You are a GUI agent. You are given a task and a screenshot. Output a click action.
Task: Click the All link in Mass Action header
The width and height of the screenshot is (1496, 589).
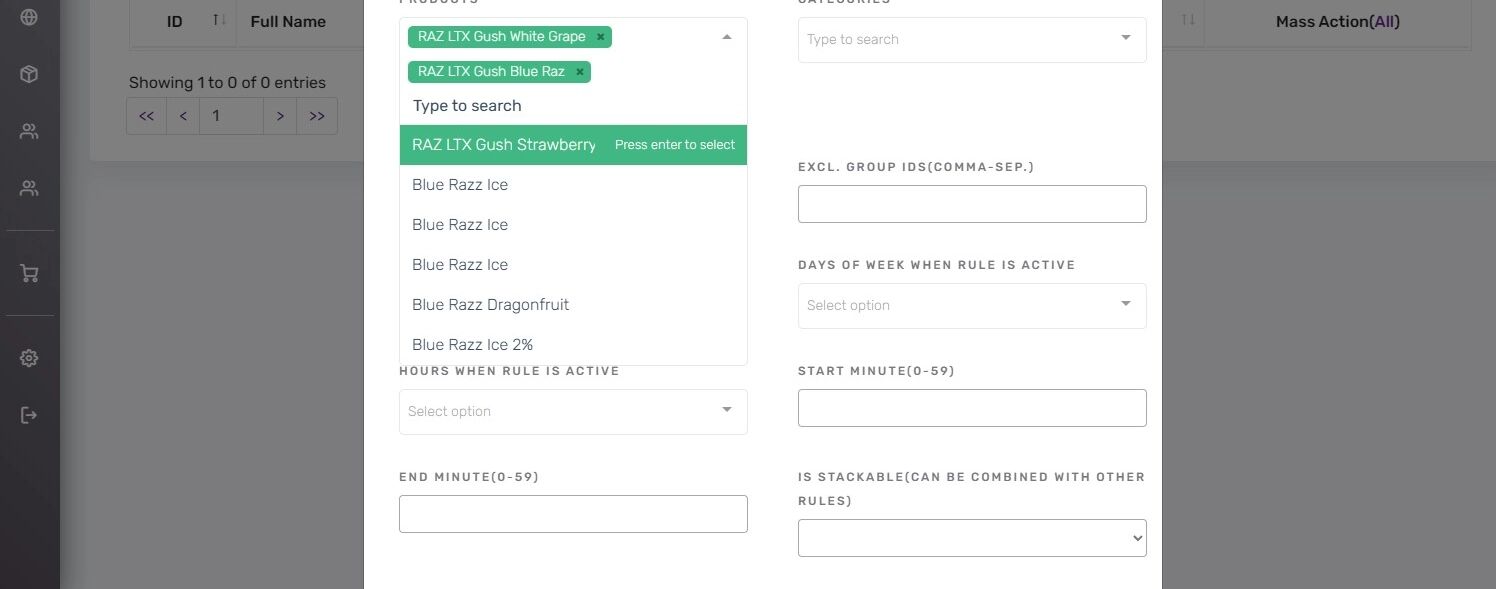pos(1384,21)
